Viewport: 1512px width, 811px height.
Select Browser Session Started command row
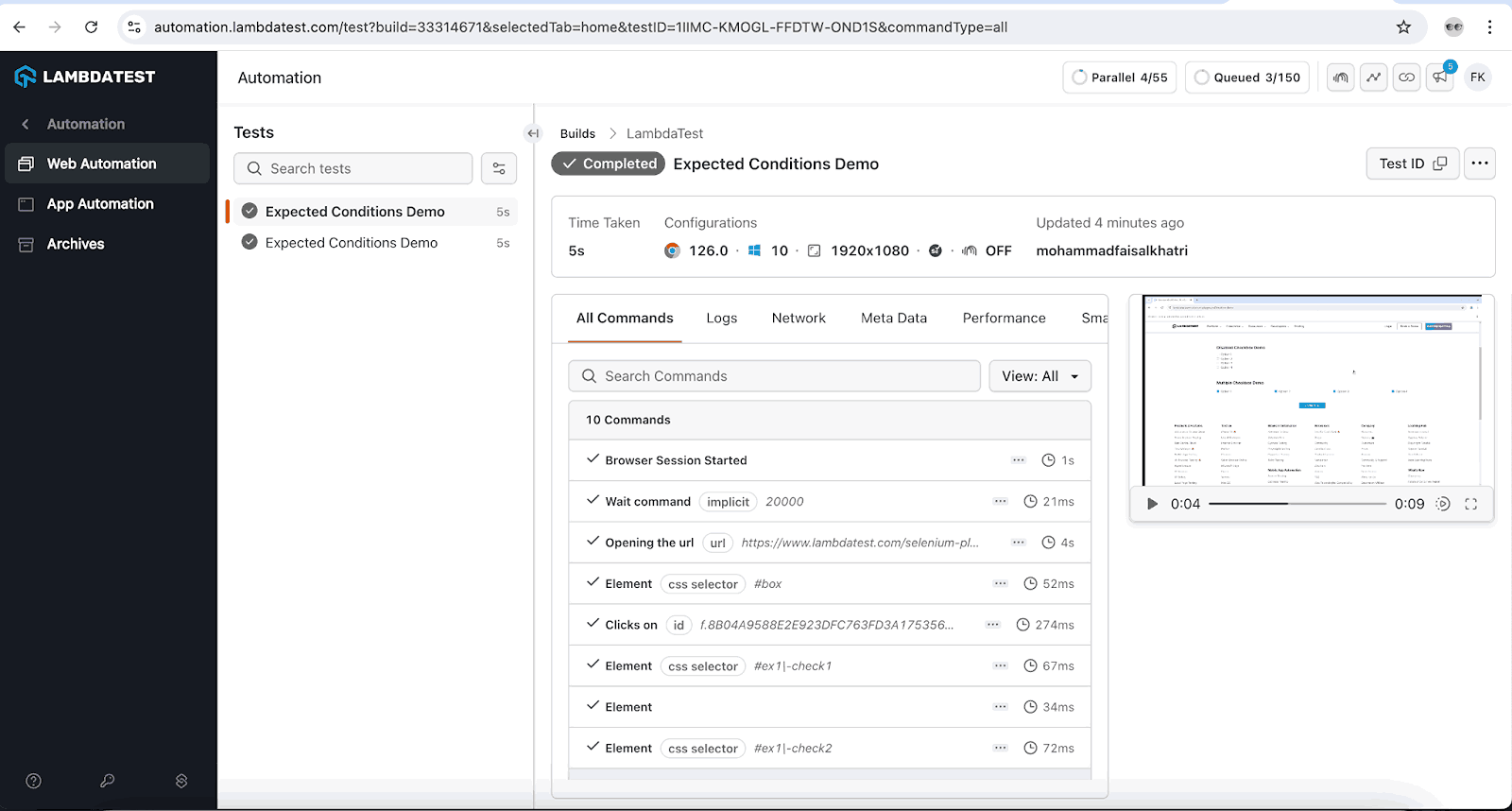(x=830, y=460)
